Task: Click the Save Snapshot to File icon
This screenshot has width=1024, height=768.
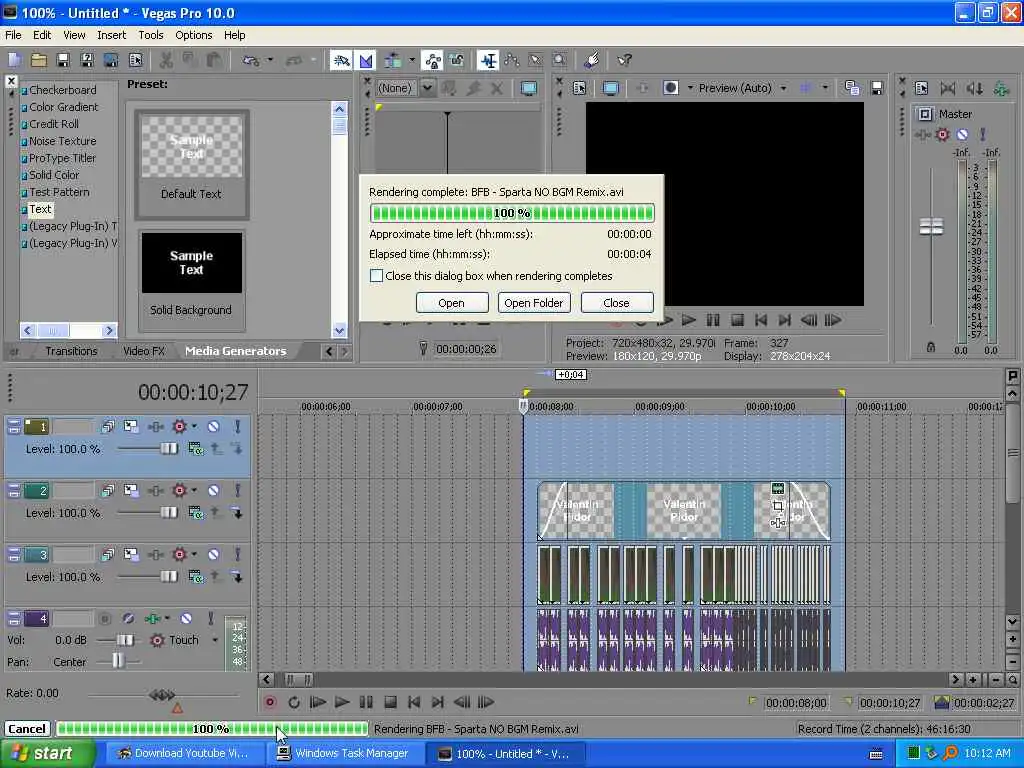Action: click(x=876, y=88)
